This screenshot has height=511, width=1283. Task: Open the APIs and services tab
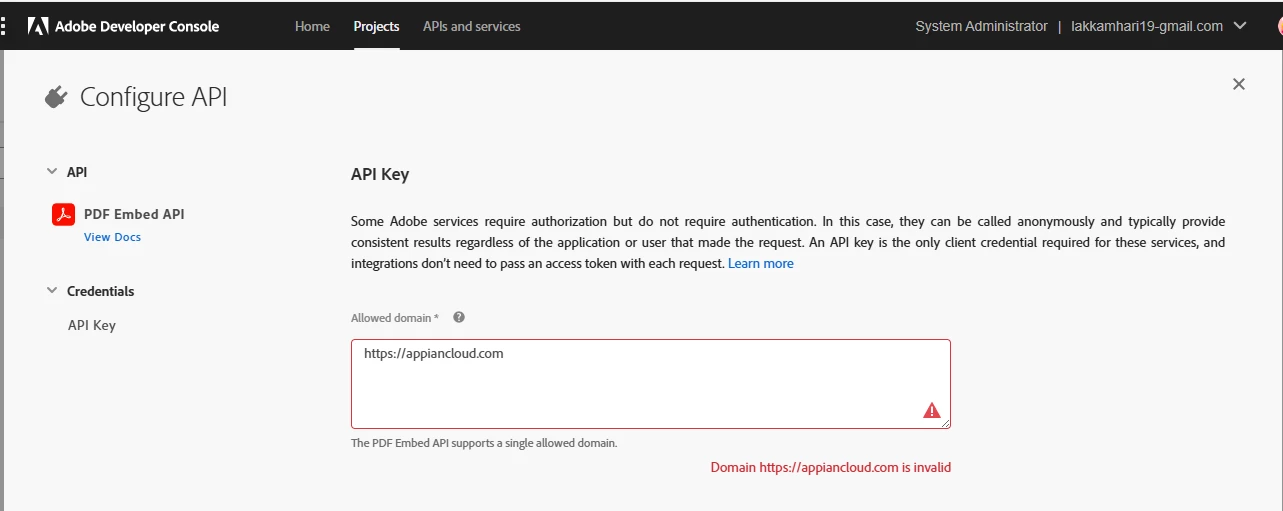click(472, 26)
